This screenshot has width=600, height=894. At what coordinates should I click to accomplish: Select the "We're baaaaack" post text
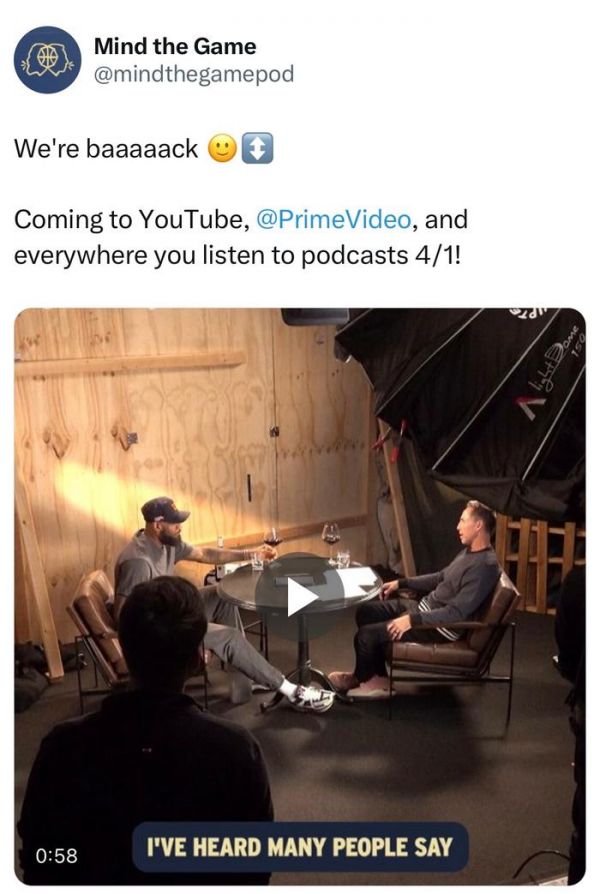point(106,149)
